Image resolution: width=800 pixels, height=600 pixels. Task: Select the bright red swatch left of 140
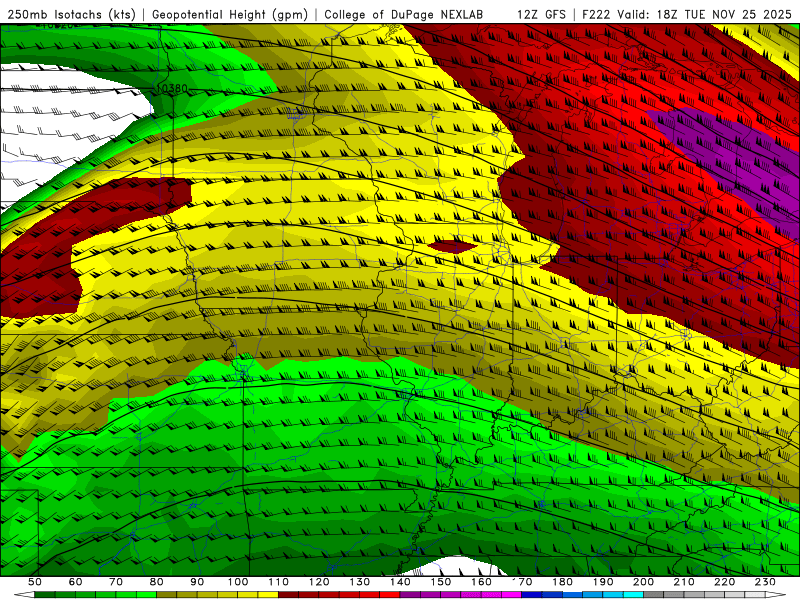[390, 594]
